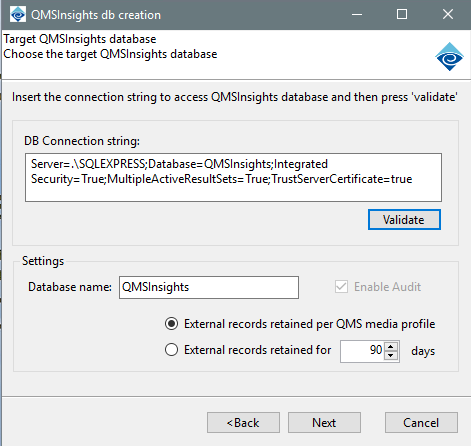The width and height of the screenshot is (471, 446).
Task: Click the blue eye logo in header
Action: tap(449, 57)
